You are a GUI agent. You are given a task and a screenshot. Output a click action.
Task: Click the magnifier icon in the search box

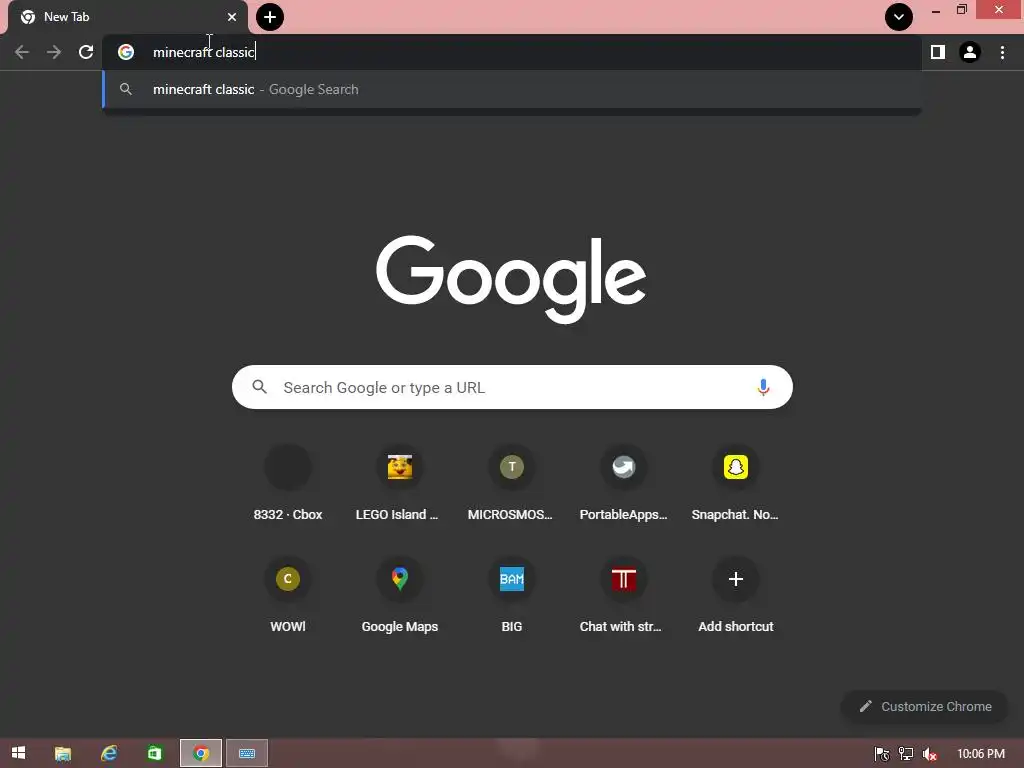(x=259, y=387)
